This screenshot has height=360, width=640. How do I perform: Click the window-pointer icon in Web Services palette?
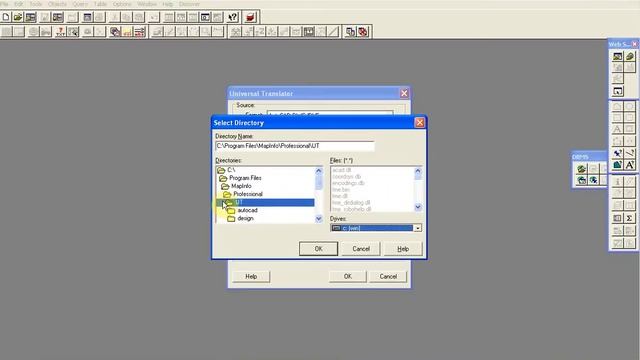point(617,91)
